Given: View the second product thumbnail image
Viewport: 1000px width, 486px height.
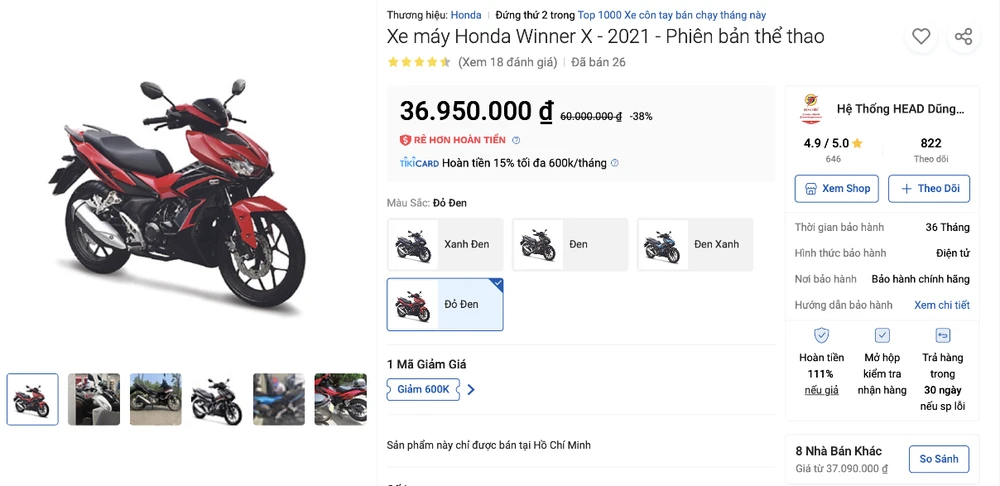Looking at the screenshot, I should point(94,399).
